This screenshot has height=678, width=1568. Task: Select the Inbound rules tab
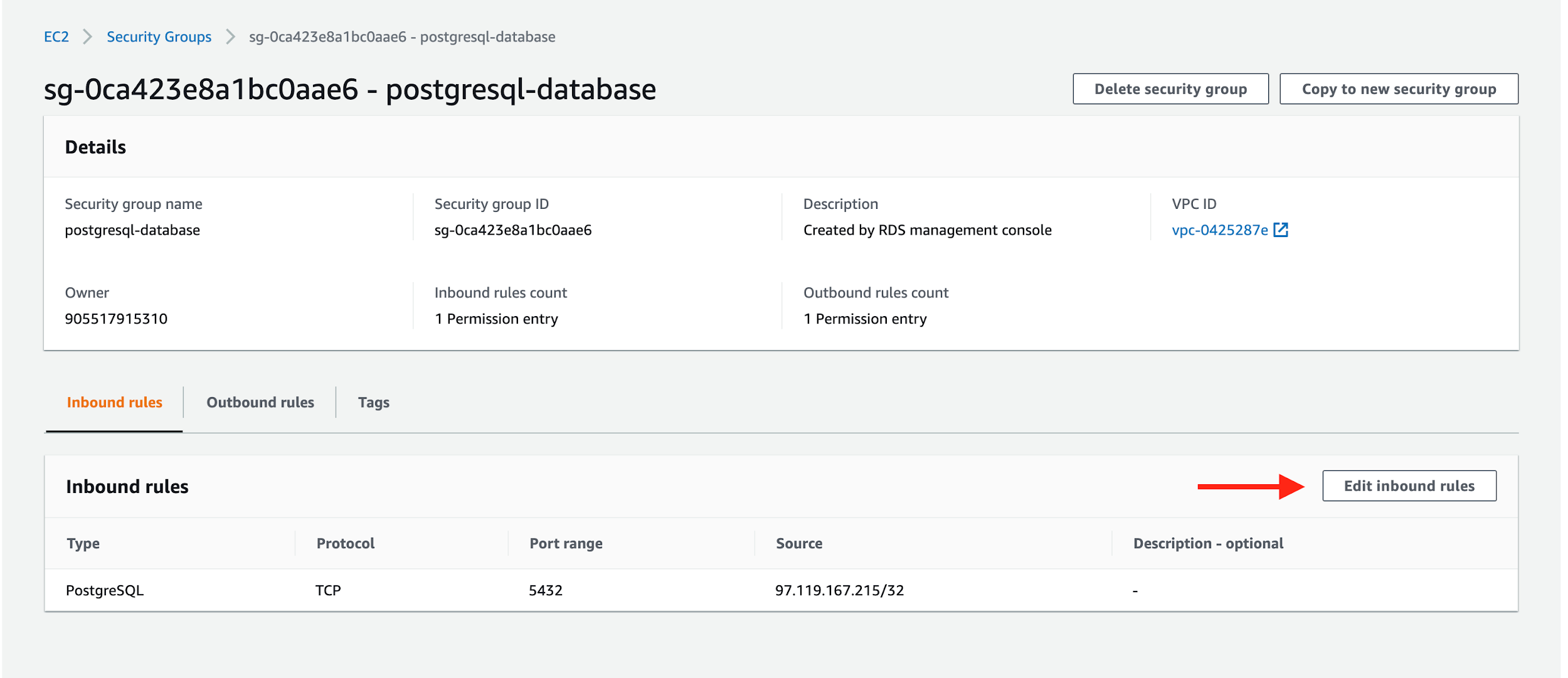115,402
